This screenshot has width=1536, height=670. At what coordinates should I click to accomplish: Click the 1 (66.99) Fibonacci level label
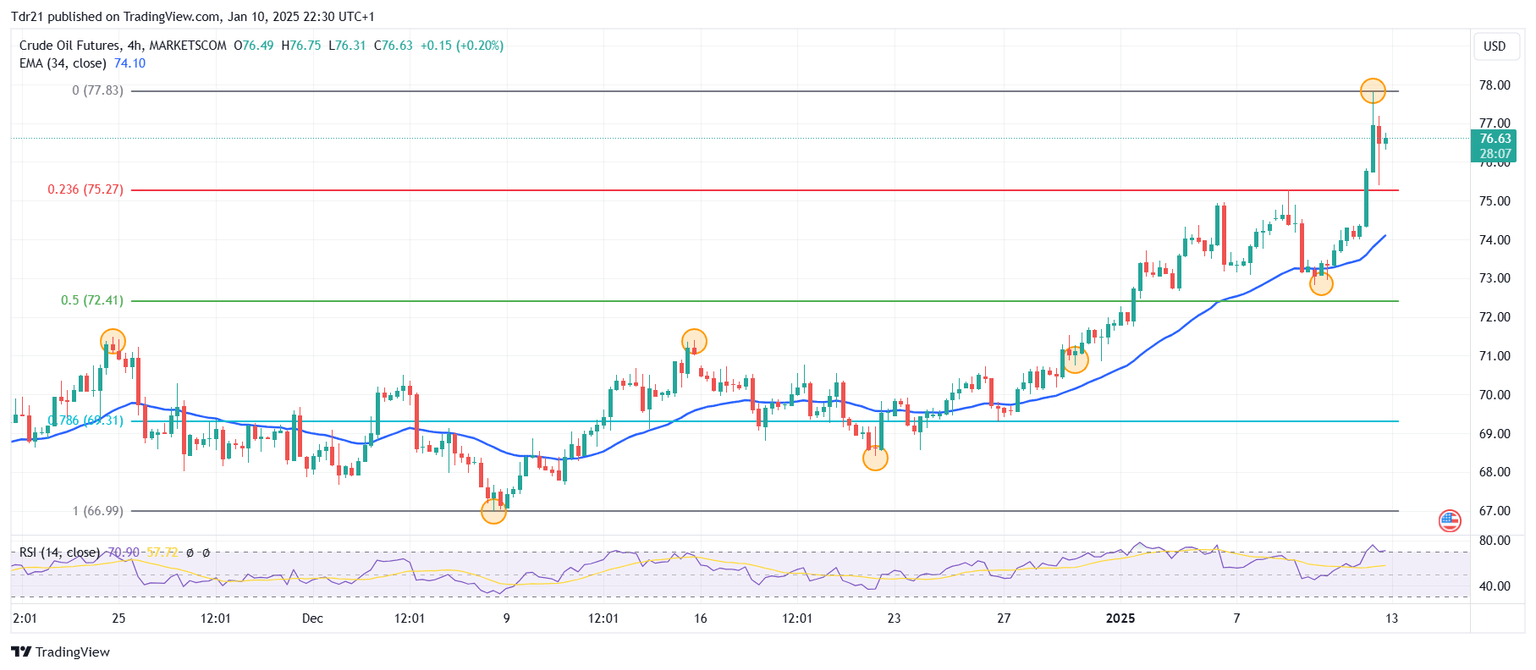coord(97,511)
